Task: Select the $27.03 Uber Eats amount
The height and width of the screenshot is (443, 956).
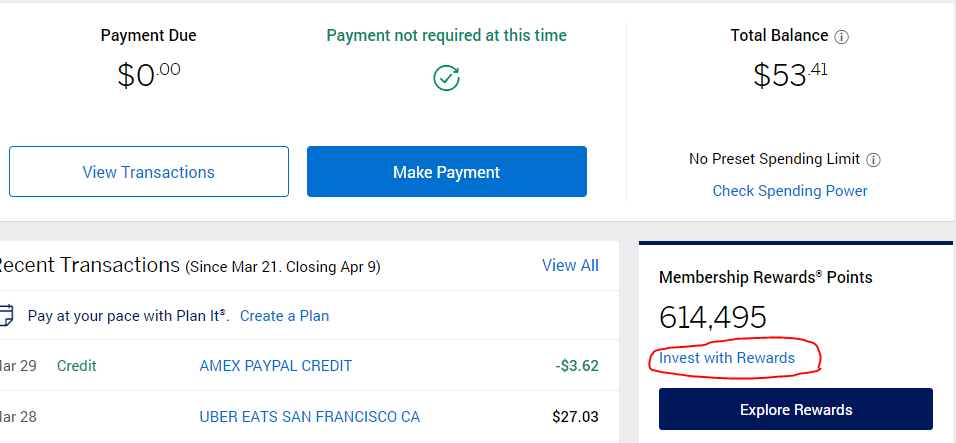Action: 575,417
